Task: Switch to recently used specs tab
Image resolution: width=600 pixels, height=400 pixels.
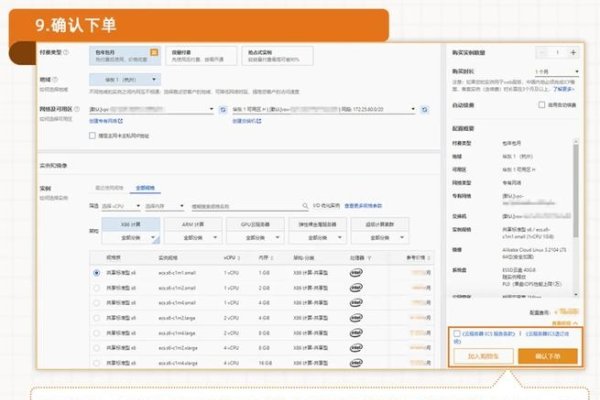Action: (x=109, y=188)
